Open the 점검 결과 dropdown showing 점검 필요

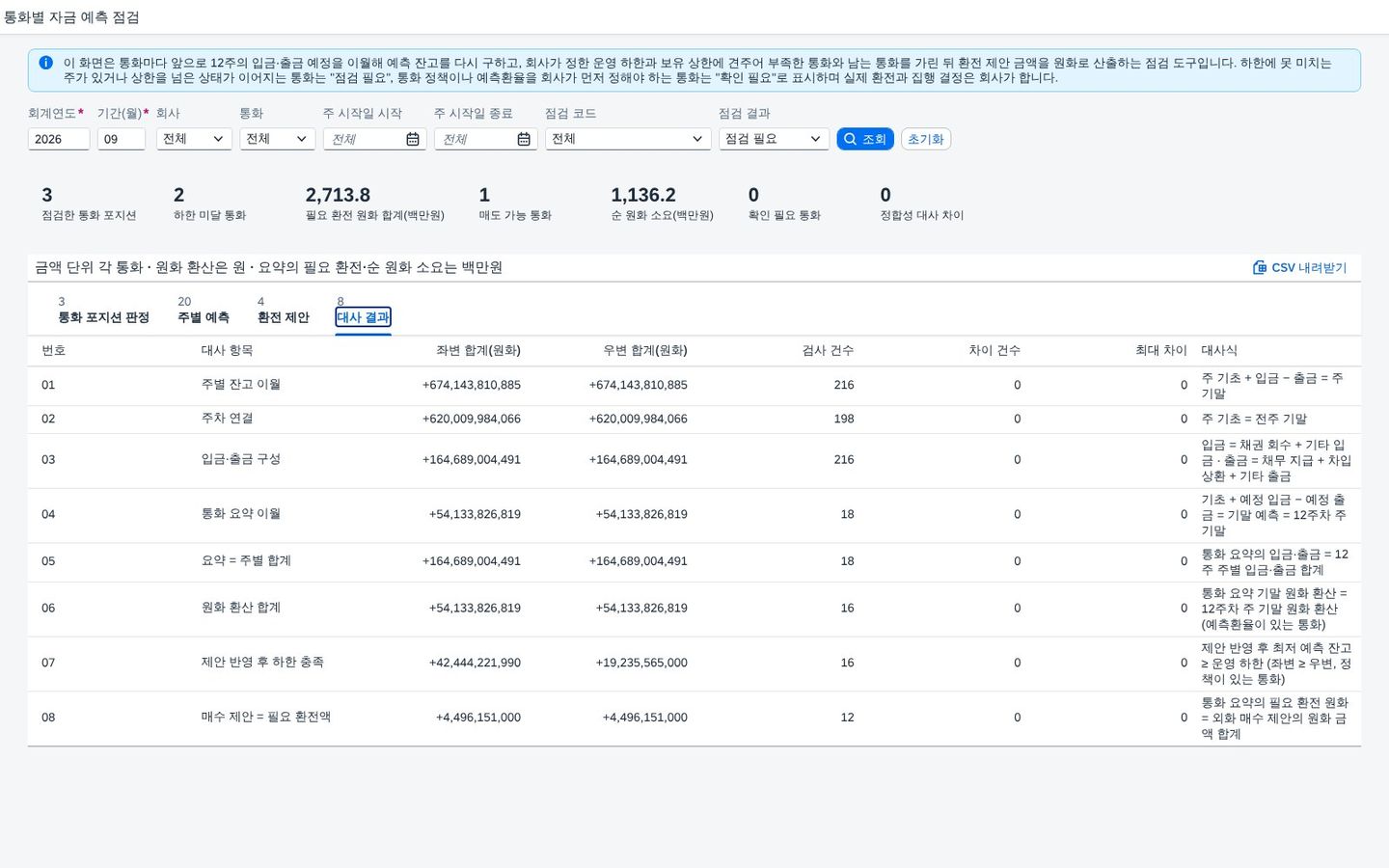[x=774, y=139]
